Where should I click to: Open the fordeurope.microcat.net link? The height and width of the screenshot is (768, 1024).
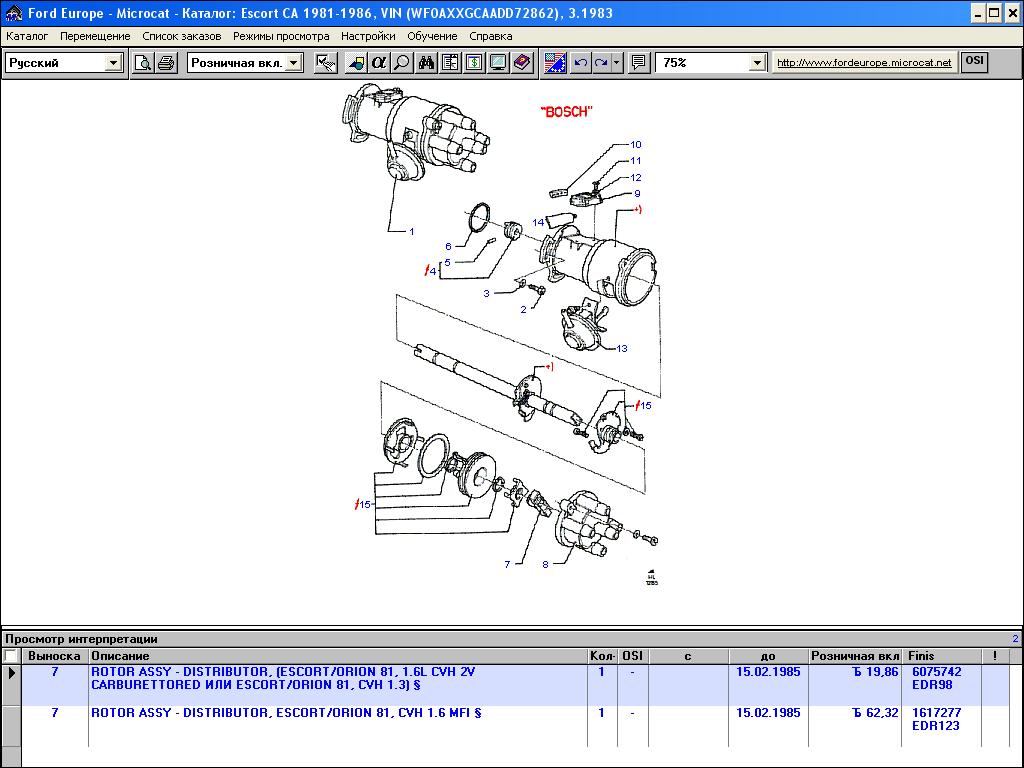pyautogui.click(x=864, y=63)
